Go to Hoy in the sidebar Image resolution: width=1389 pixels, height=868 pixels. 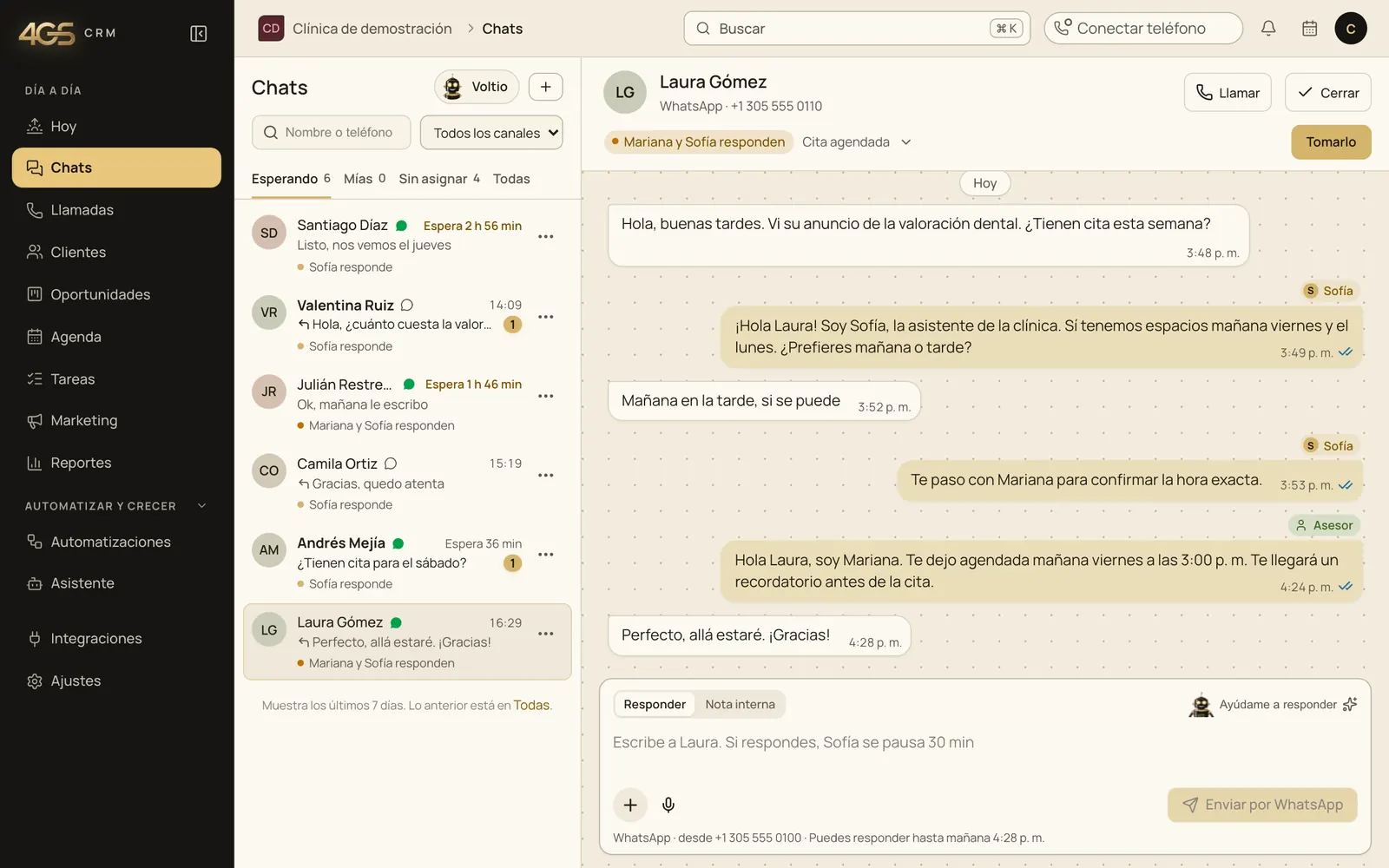(116, 127)
